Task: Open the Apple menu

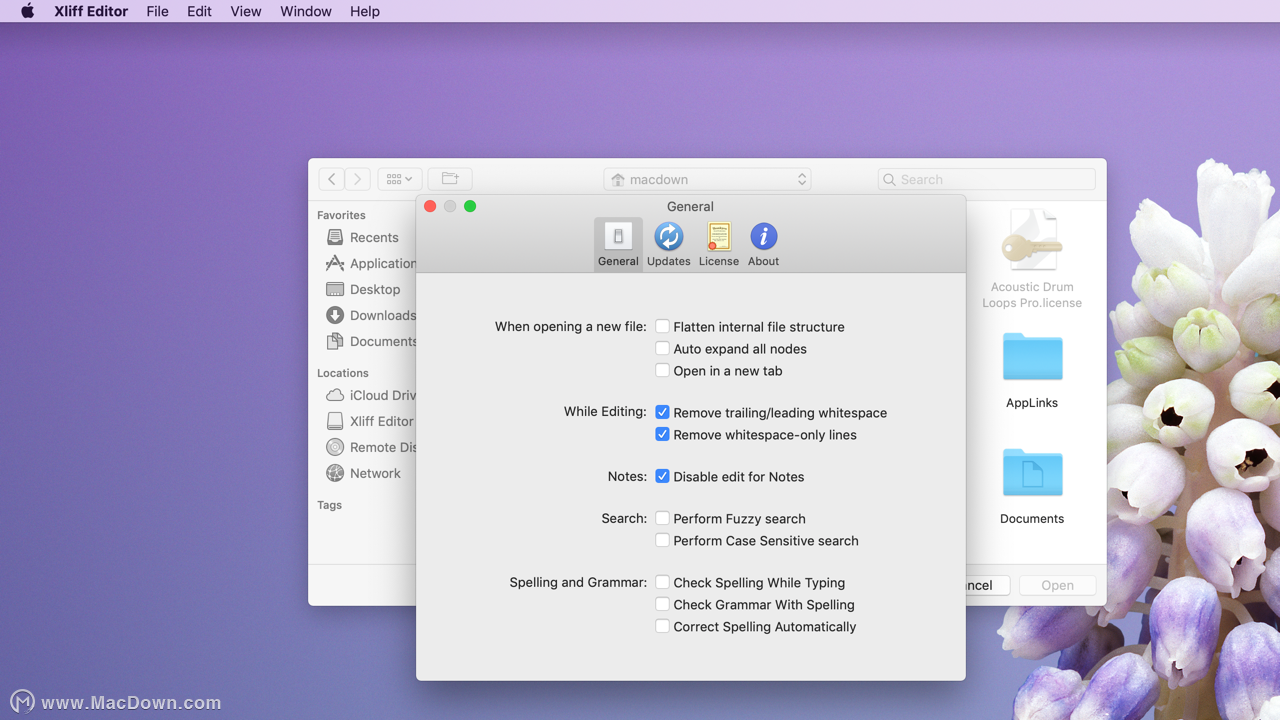Action: [x=28, y=11]
